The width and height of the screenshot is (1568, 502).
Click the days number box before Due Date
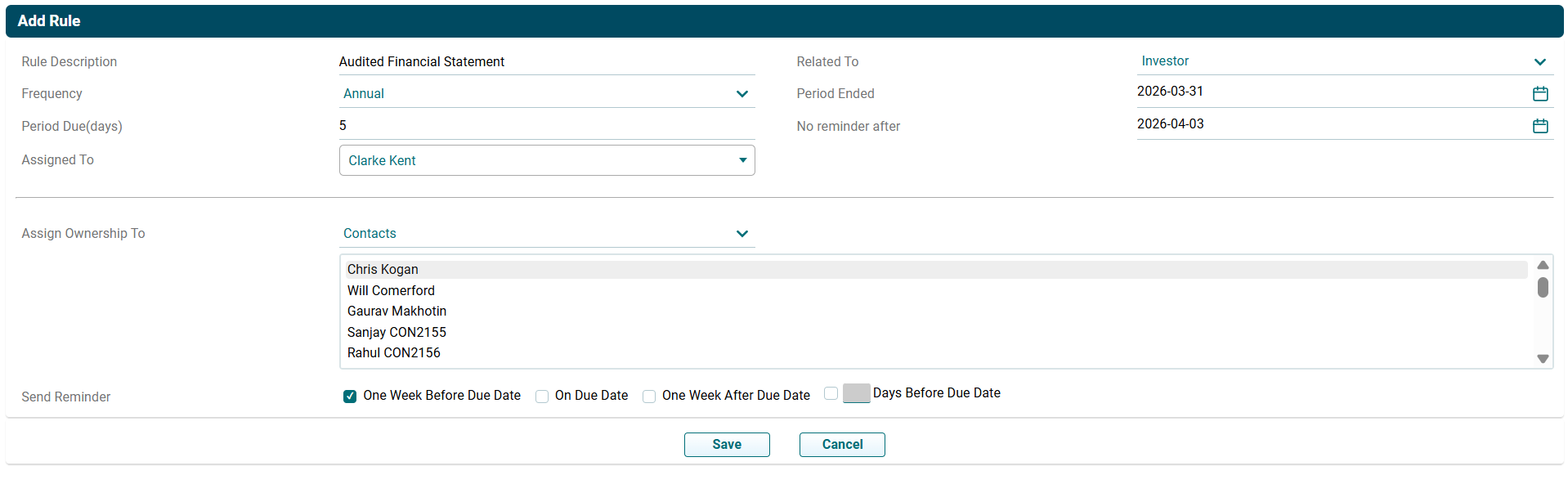tap(856, 393)
